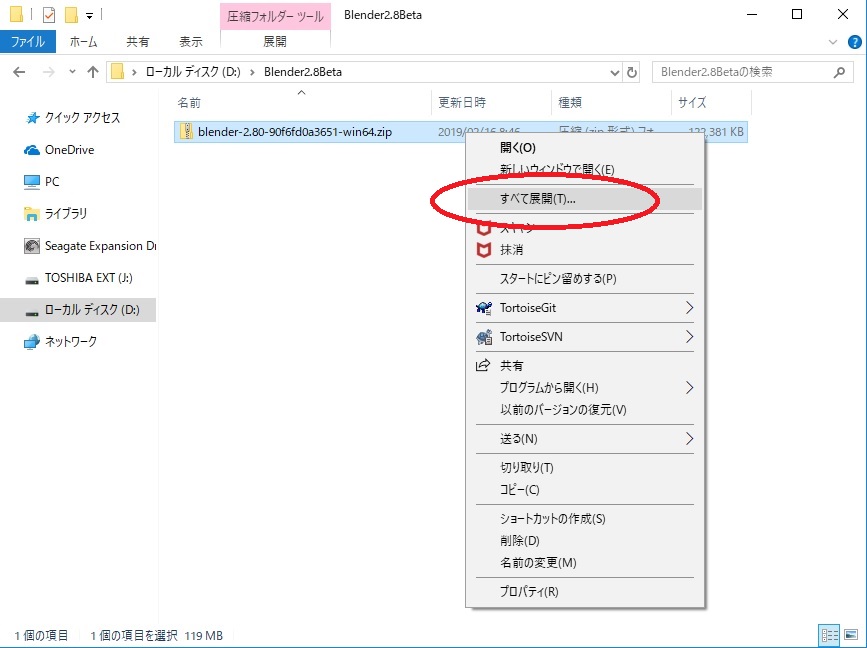Expand the address bar history dropdown
The height and width of the screenshot is (648, 867).
click(x=614, y=72)
